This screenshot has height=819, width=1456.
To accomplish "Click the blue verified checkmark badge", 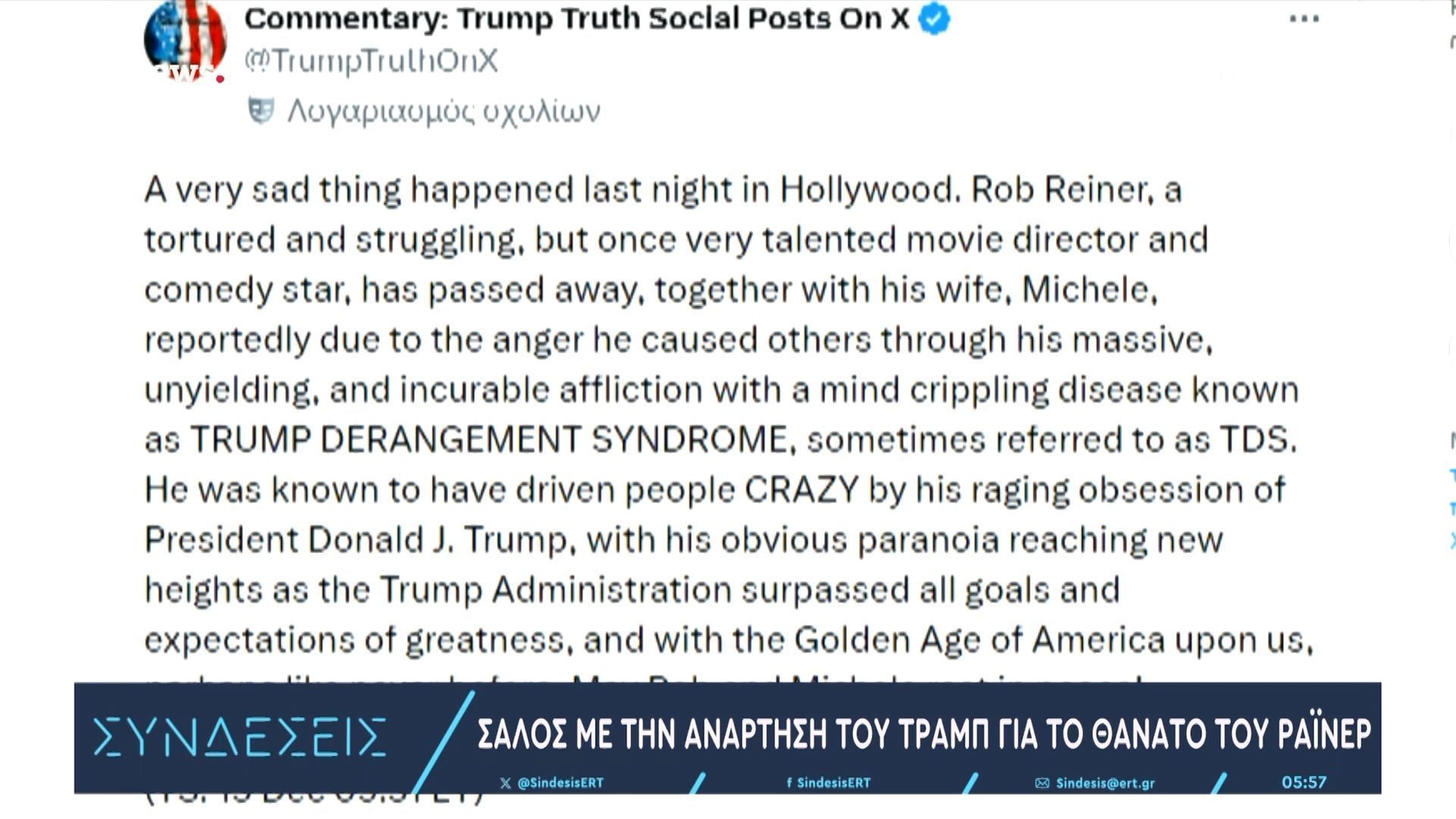I will tap(934, 19).
